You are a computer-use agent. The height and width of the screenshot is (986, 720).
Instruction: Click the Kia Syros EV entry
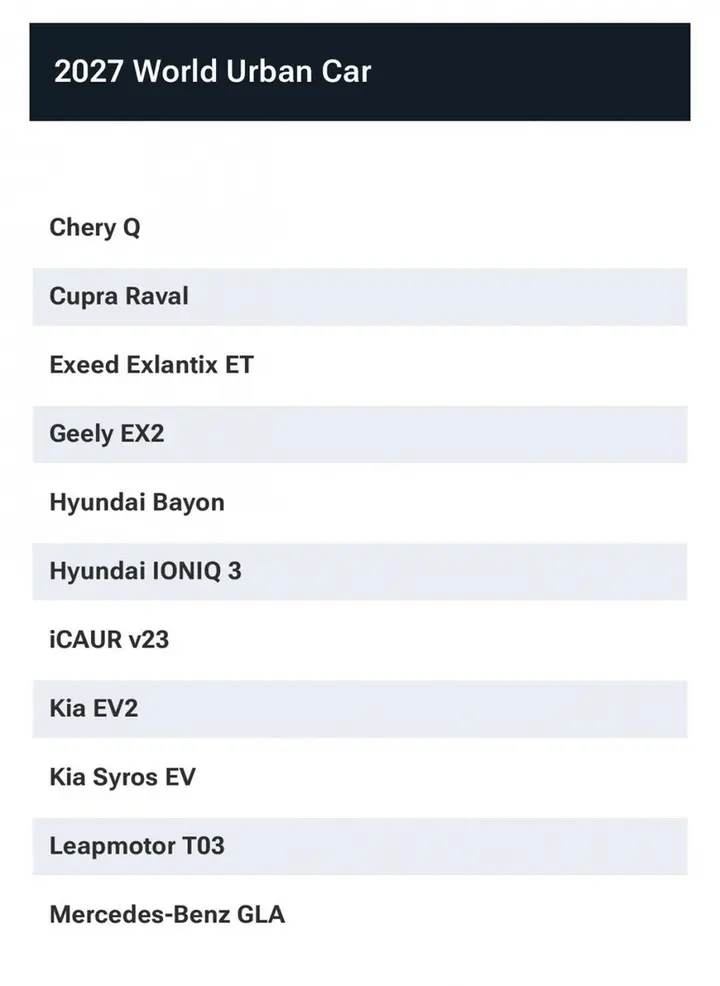pyautogui.click(x=360, y=777)
